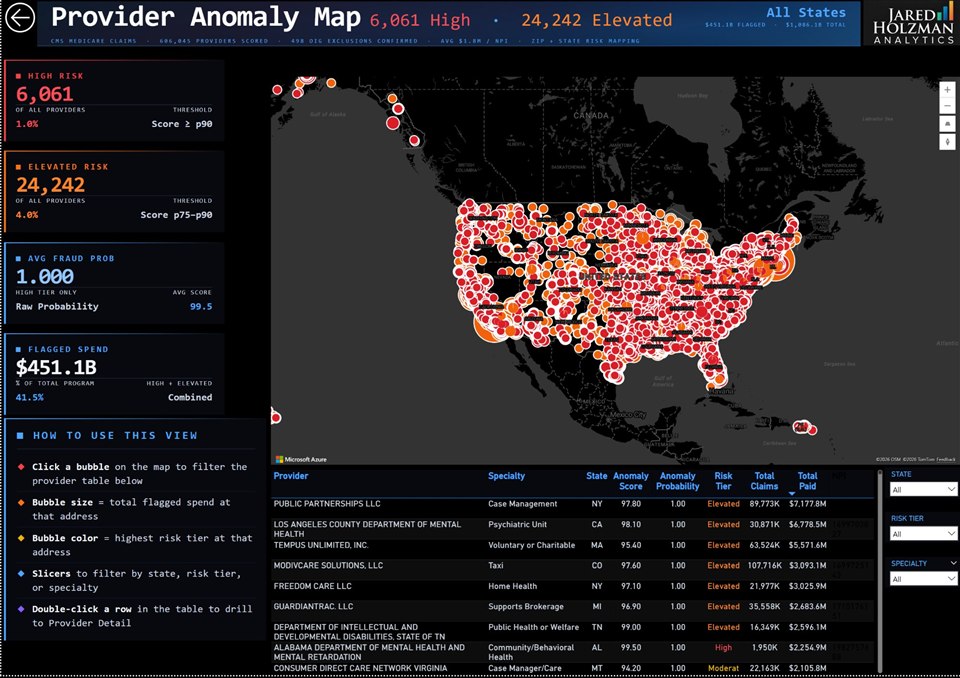The width and height of the screenshot is (960, 678).
Task: Click the table's vertical scrollbar
Action: [x=880, y=570]
